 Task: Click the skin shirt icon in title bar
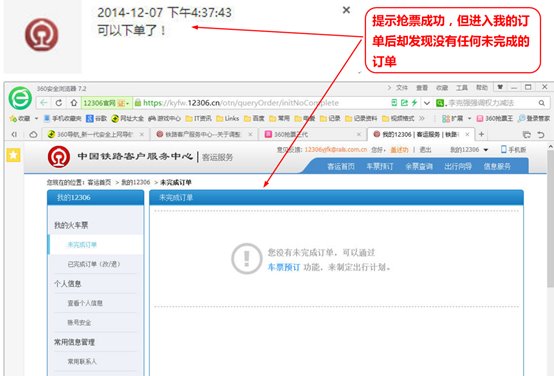[x=500, y=87]
